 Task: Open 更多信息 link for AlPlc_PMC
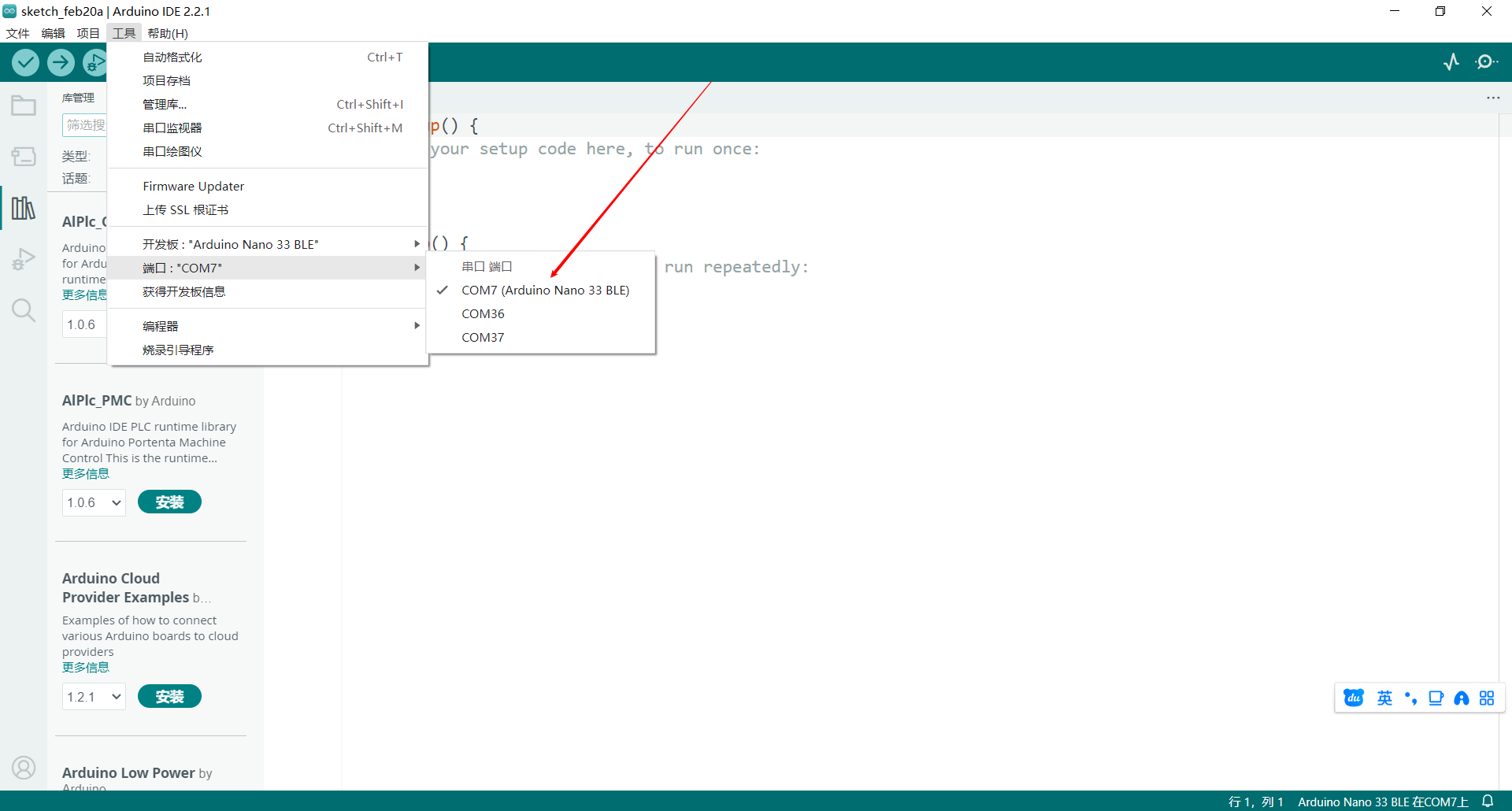86,474
